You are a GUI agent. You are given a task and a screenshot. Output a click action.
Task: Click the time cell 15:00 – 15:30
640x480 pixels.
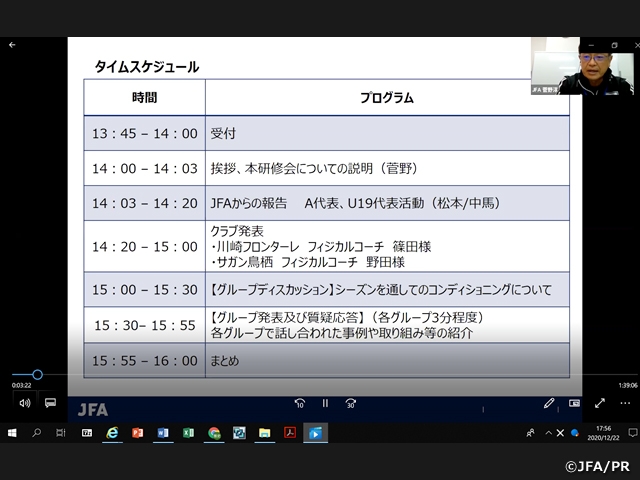(145, 290)
